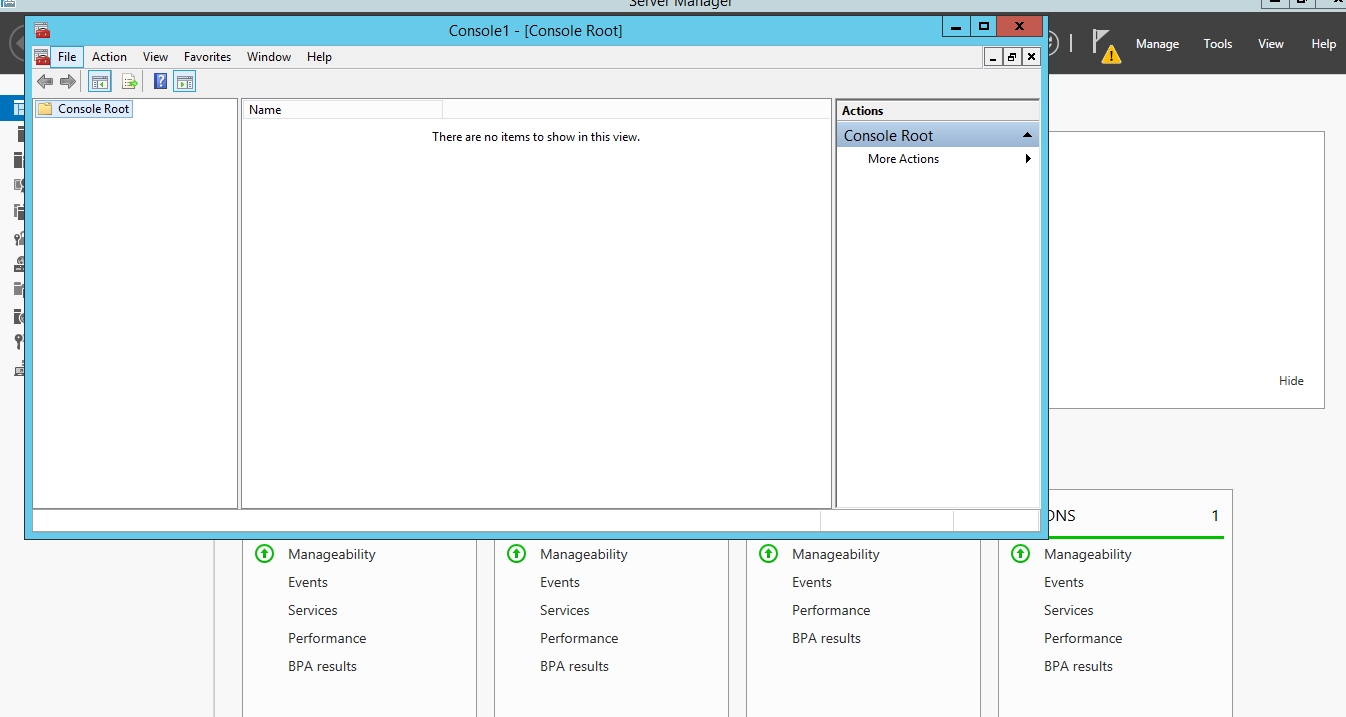1346x717 pixels.
Task: Click the green Manageability status icon in first tile
Action: click(264, 553)
